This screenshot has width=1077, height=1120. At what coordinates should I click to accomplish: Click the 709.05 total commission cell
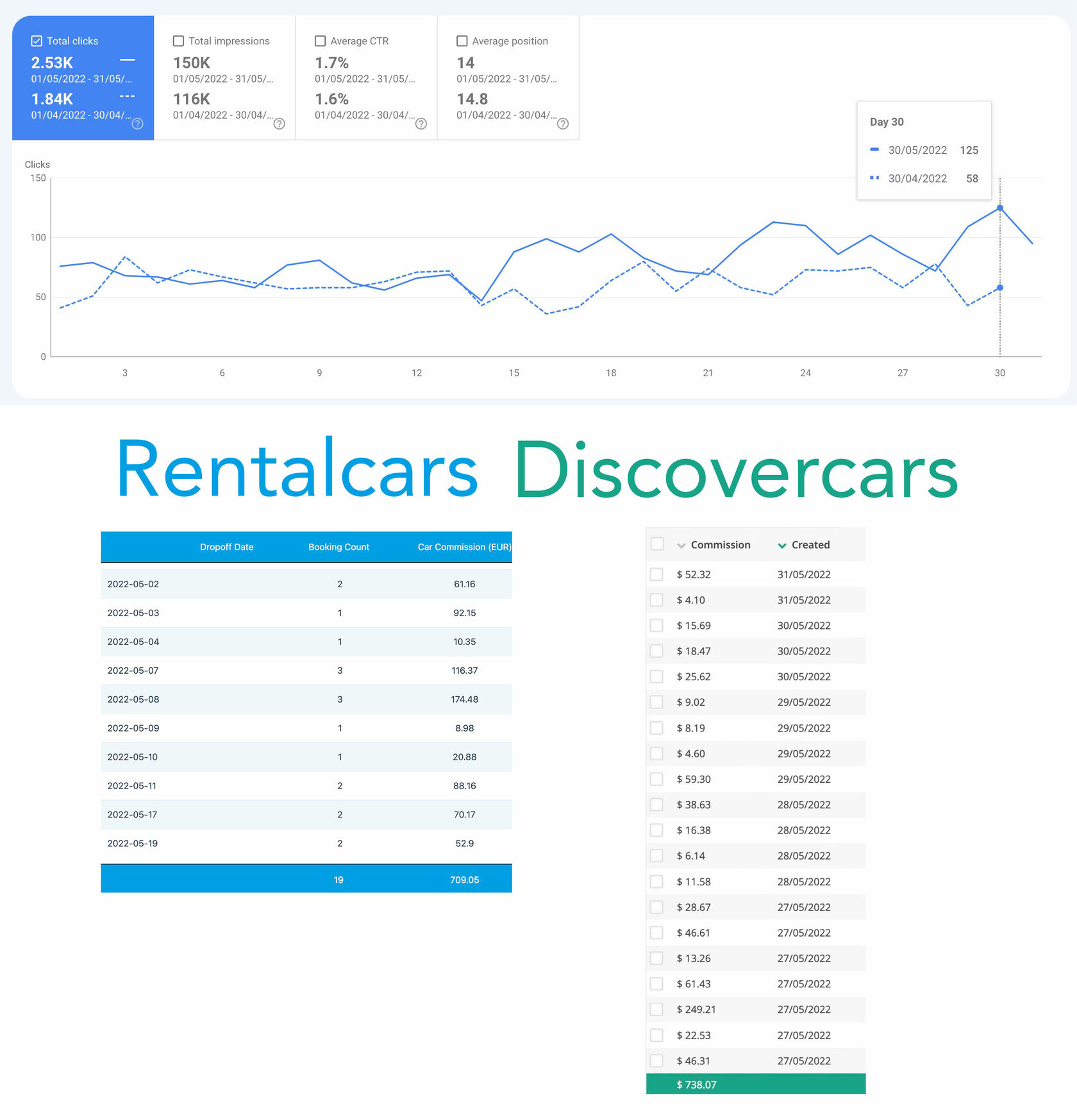[x=464, y=880]
